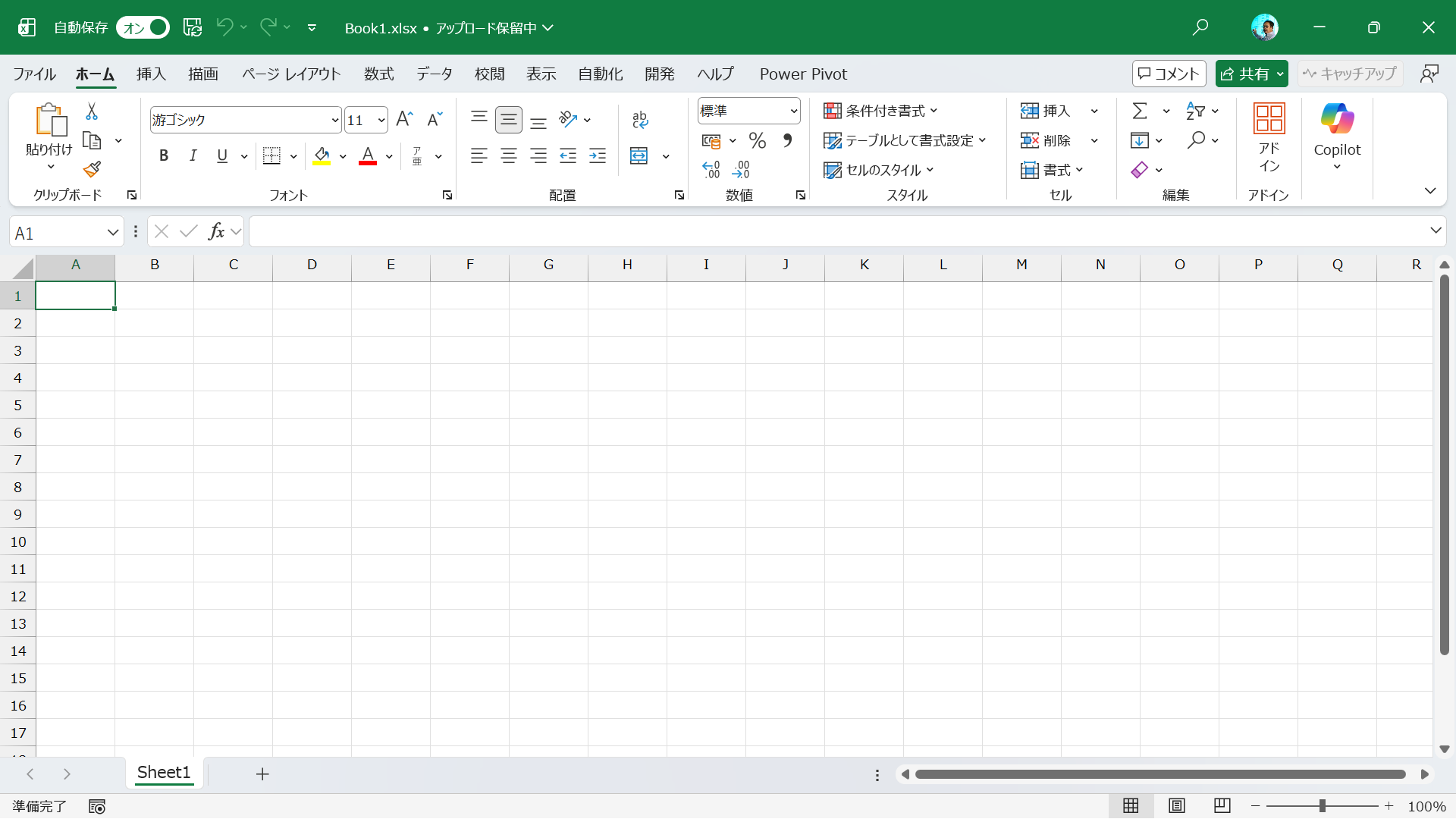Viewport: 1456px width, 819px height.
Task: Toggle the AutoSave switch off
Action: pyautogui.click(x=143, y=28)
